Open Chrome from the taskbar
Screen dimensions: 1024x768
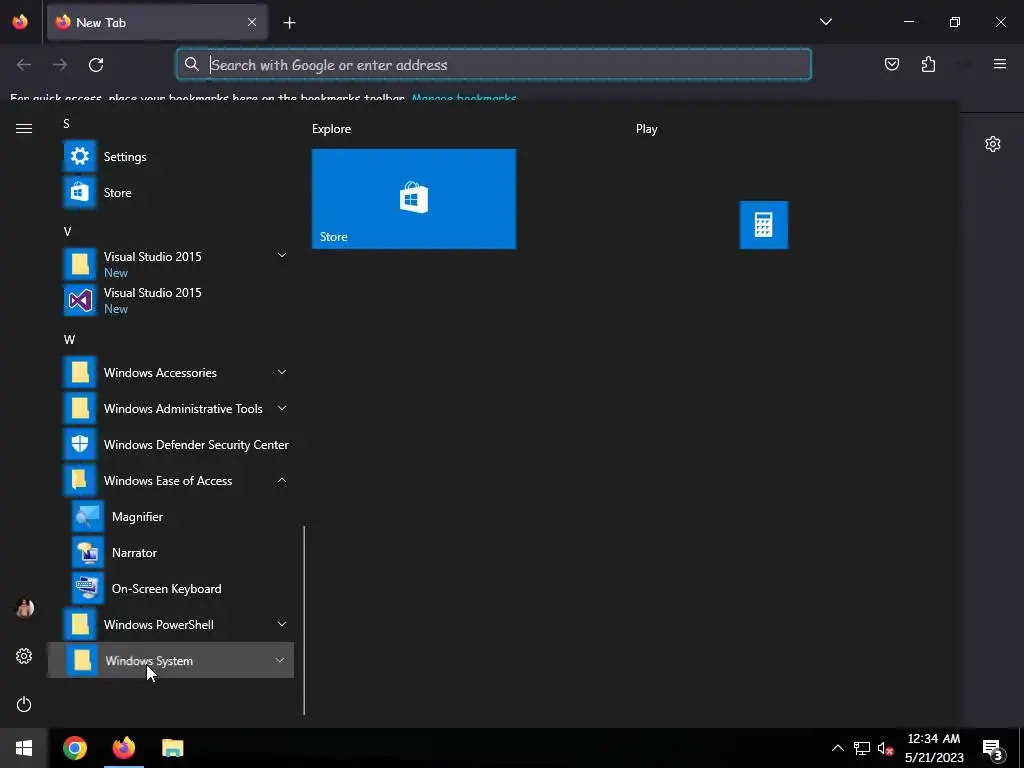[x=74, y=748]
